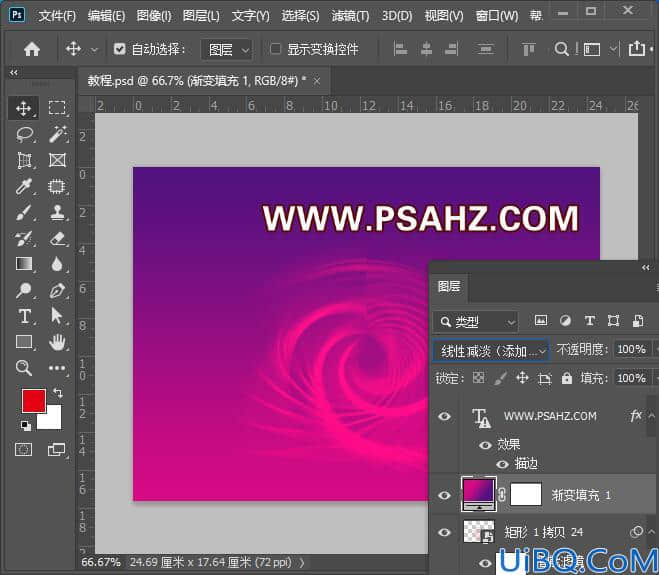Change screen mode icon
The height and width of the screenshot is (575, 659).
[x=56, y=450]
